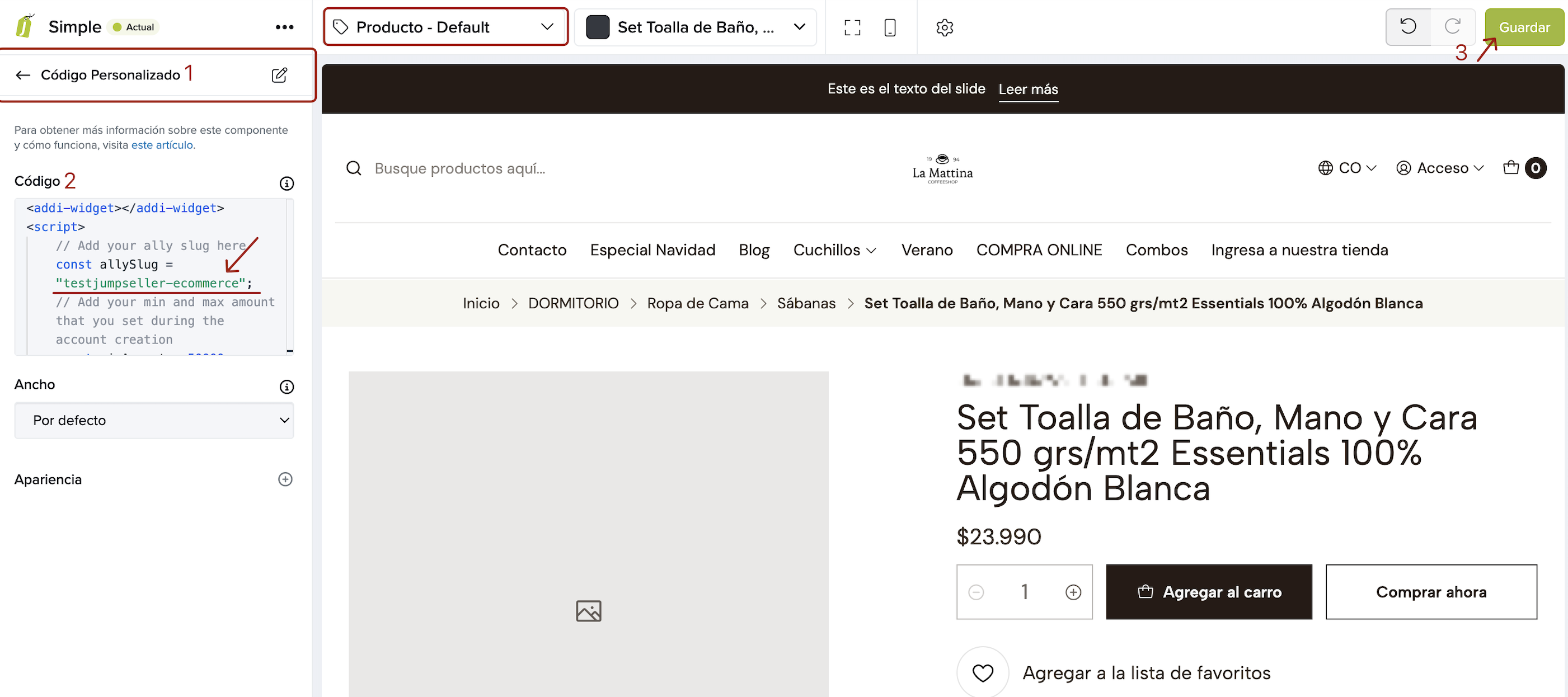Open the 'este artículo' help link
Screen dimensions: 1568x697
pos(162,145)
